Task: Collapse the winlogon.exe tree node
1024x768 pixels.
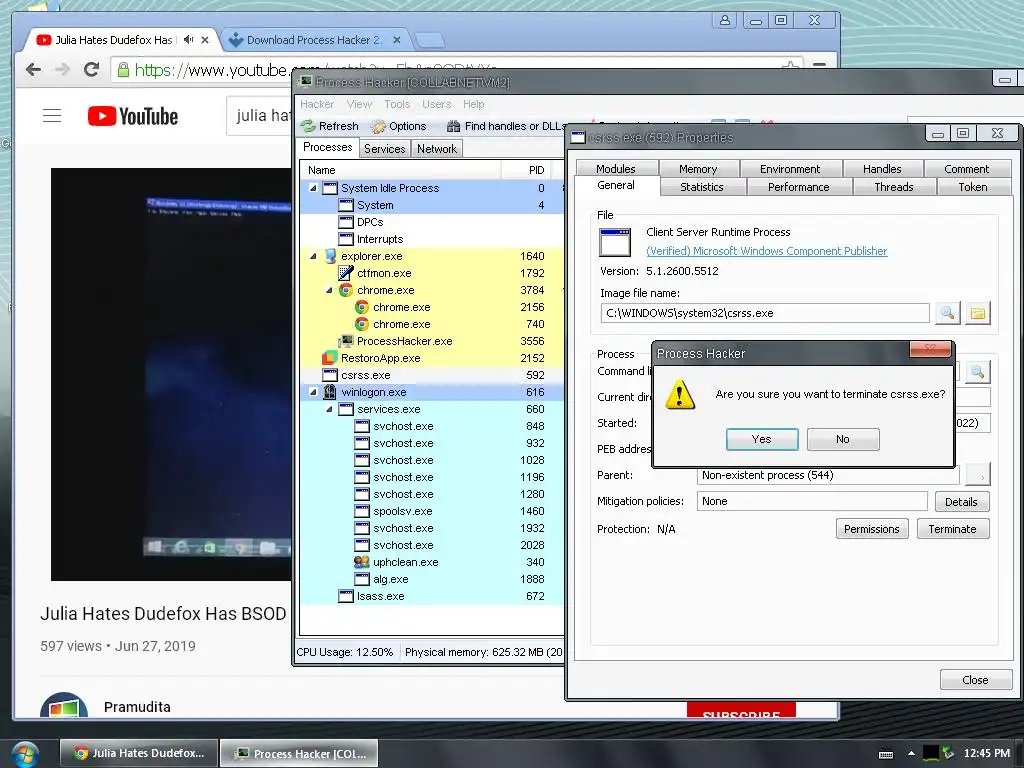Action: pos(313,392)
